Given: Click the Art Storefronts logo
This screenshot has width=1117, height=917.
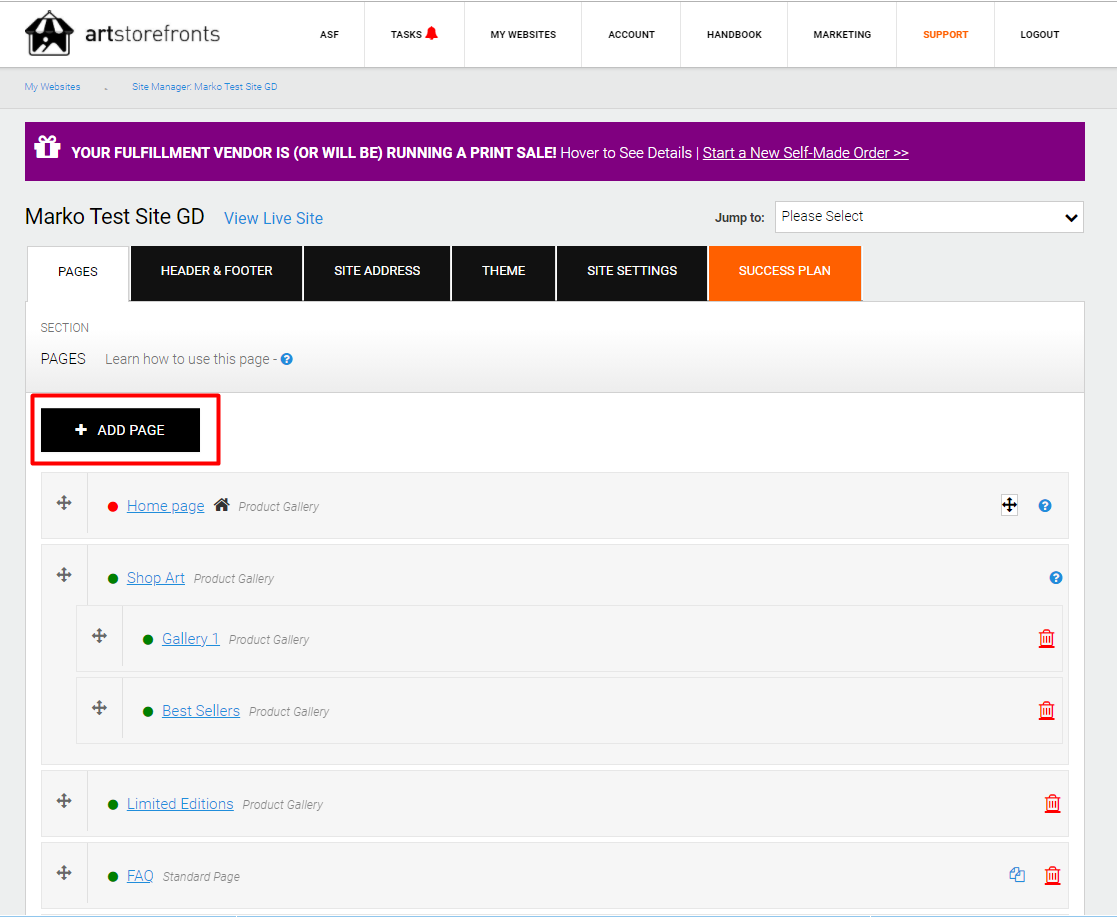Looking at the screenshot, I should point(122,34).
